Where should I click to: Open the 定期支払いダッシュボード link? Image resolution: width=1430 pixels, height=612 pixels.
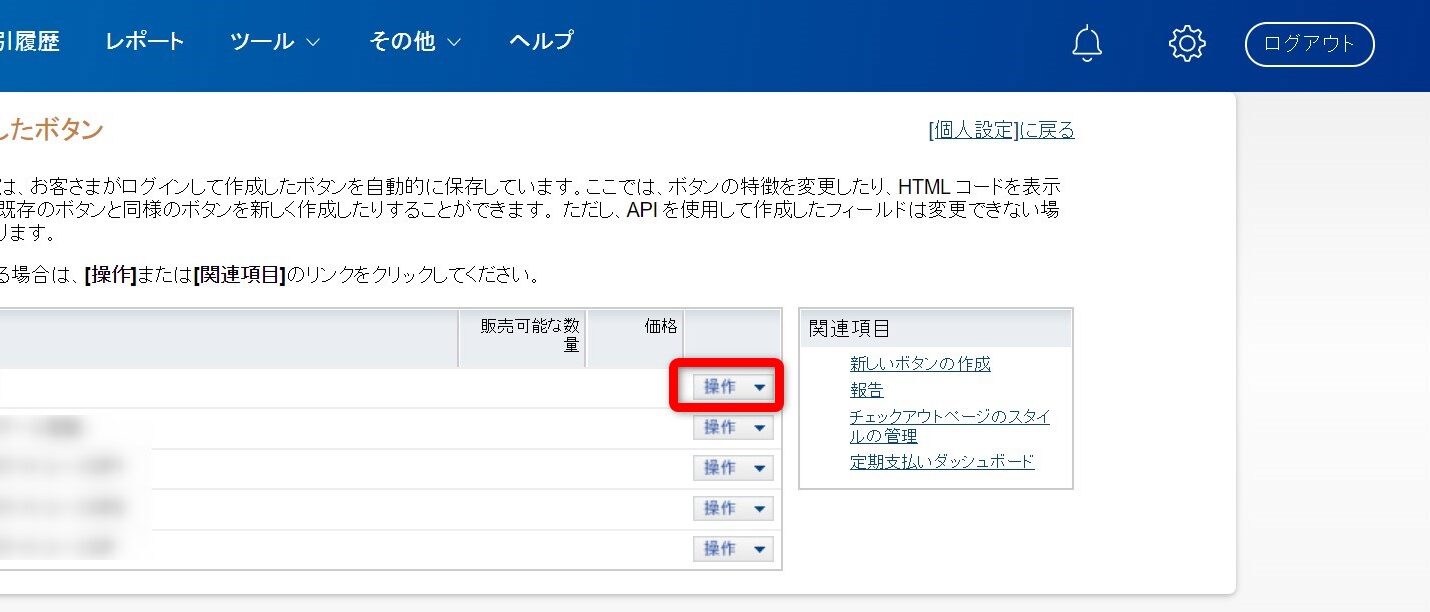(941, 462)
